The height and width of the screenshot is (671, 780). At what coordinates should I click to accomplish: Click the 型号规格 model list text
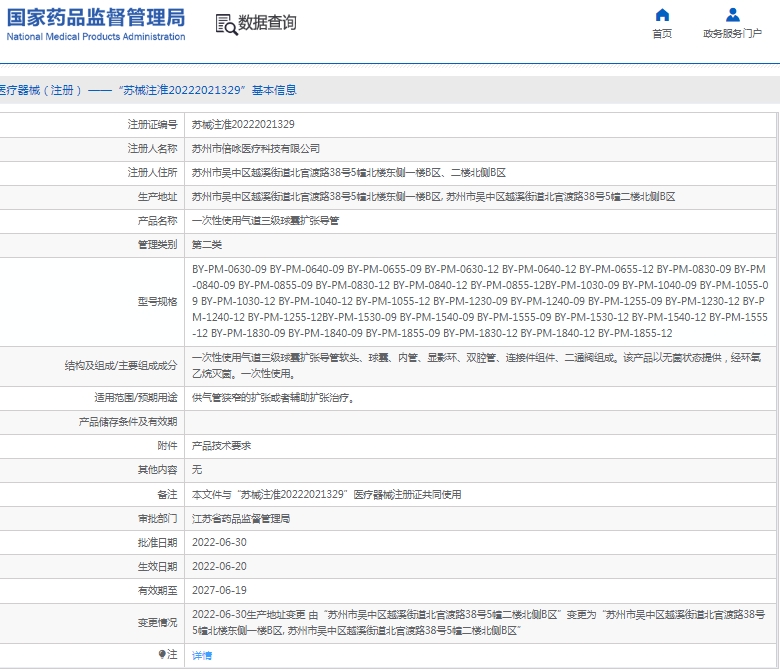[x=480, y=301]
